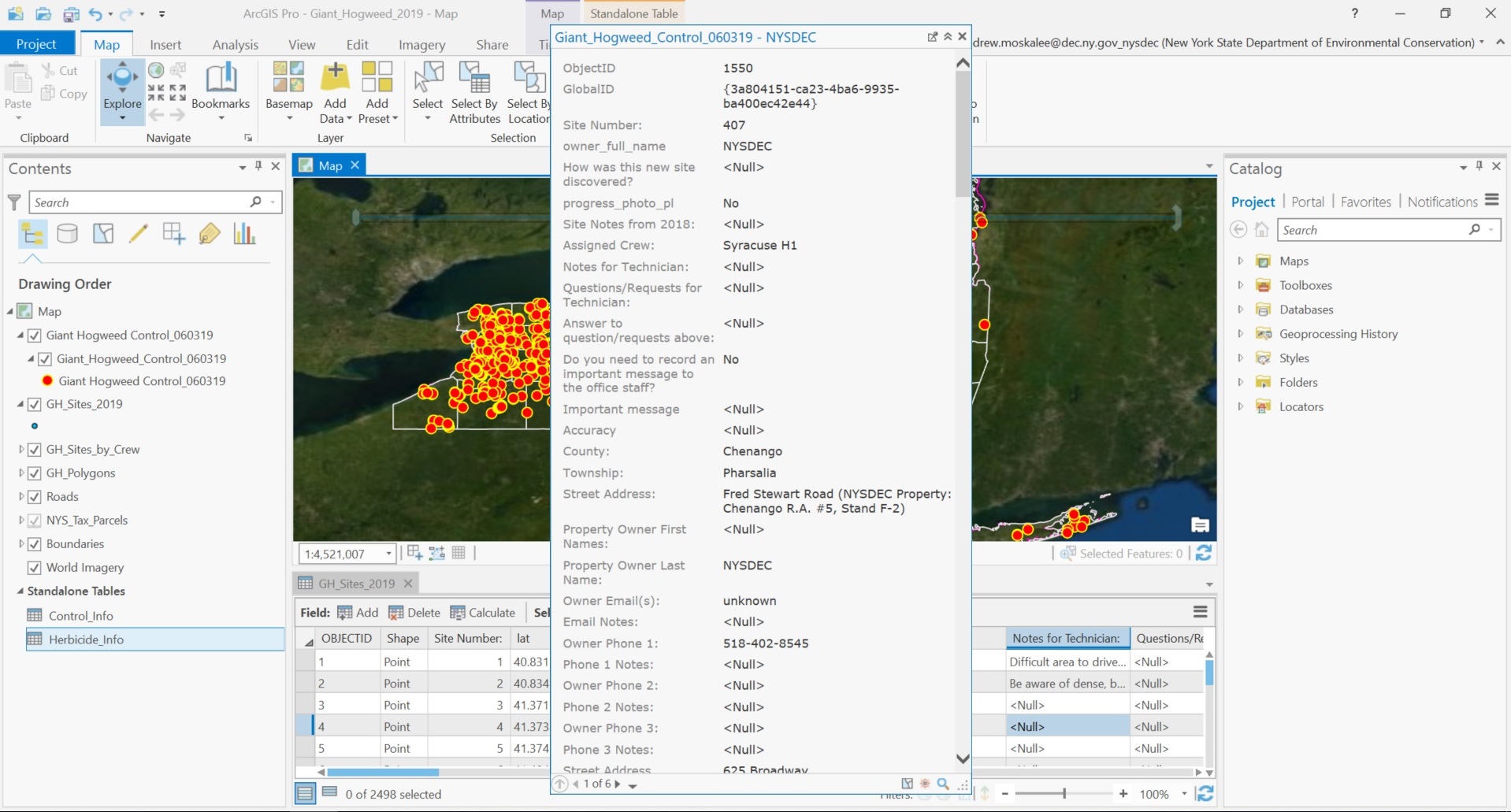Screen dimensions: 1511x812
Task: Open the popup feature list dropdown
Action: [x=633, y=784]
